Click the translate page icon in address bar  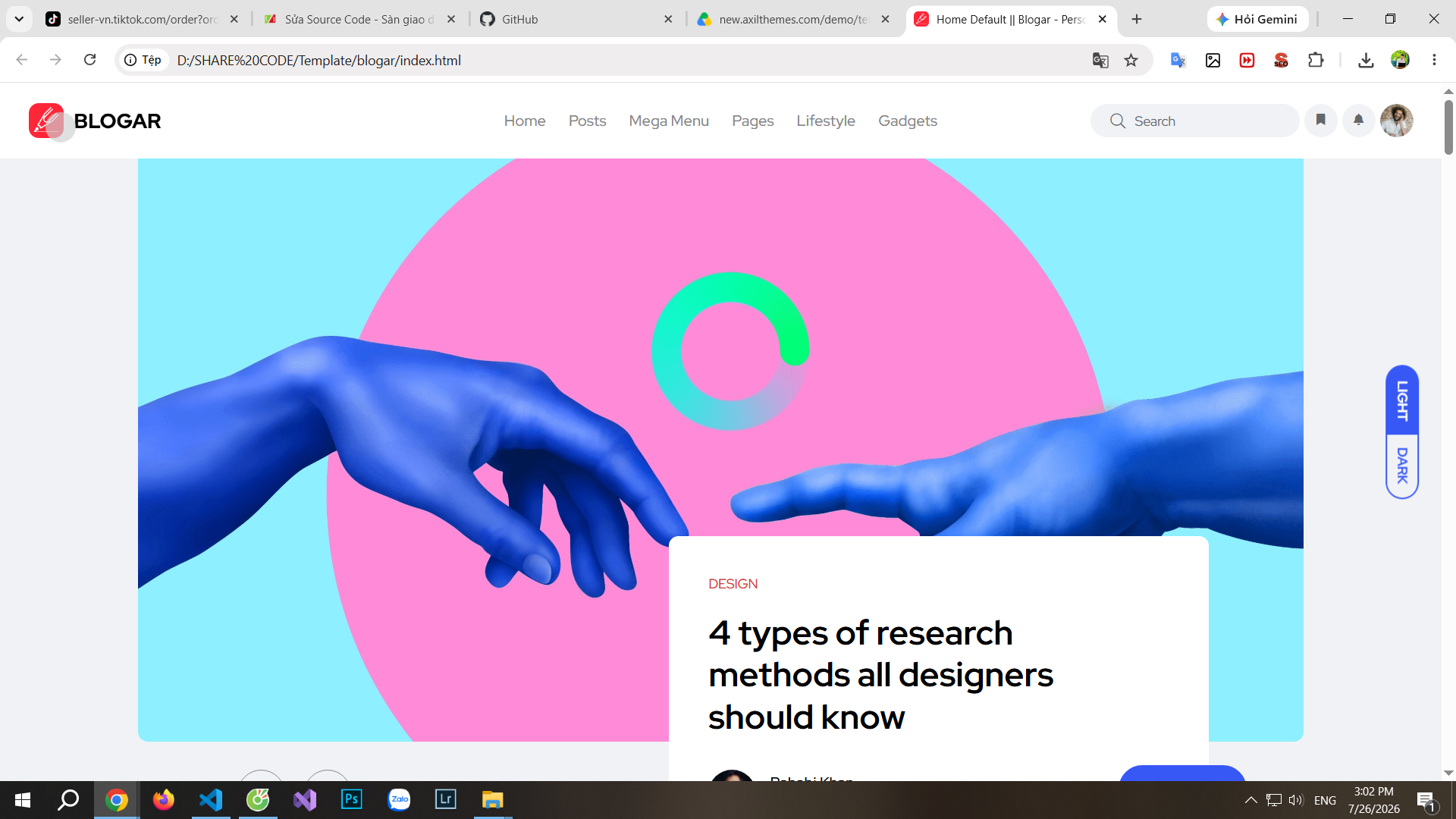click(x=1100, y=60)
